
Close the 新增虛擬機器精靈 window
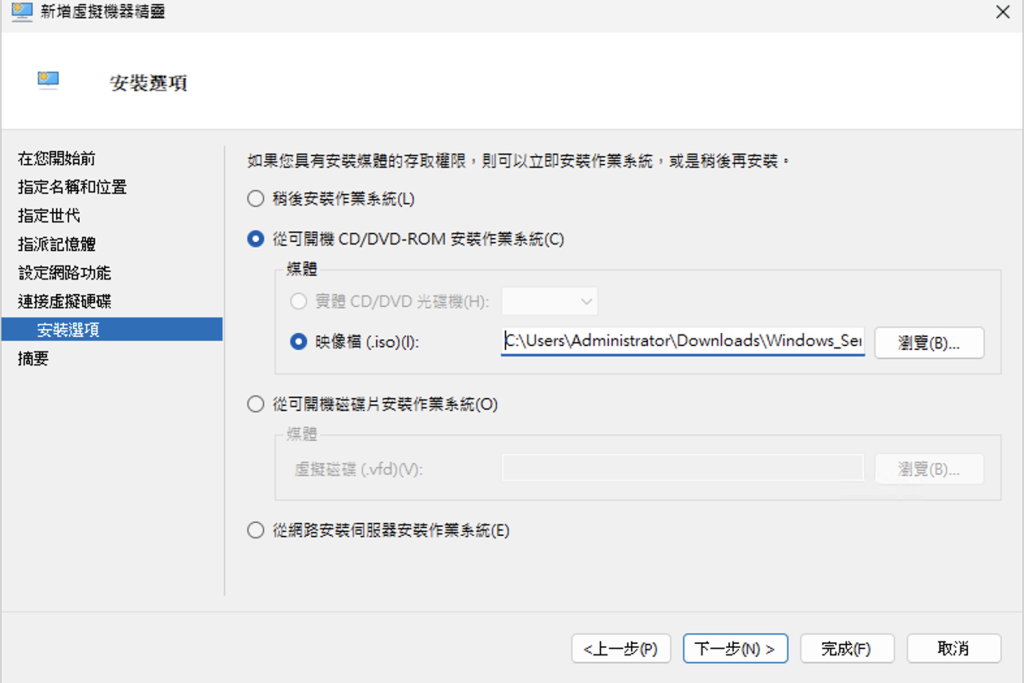click(1002, 12)
